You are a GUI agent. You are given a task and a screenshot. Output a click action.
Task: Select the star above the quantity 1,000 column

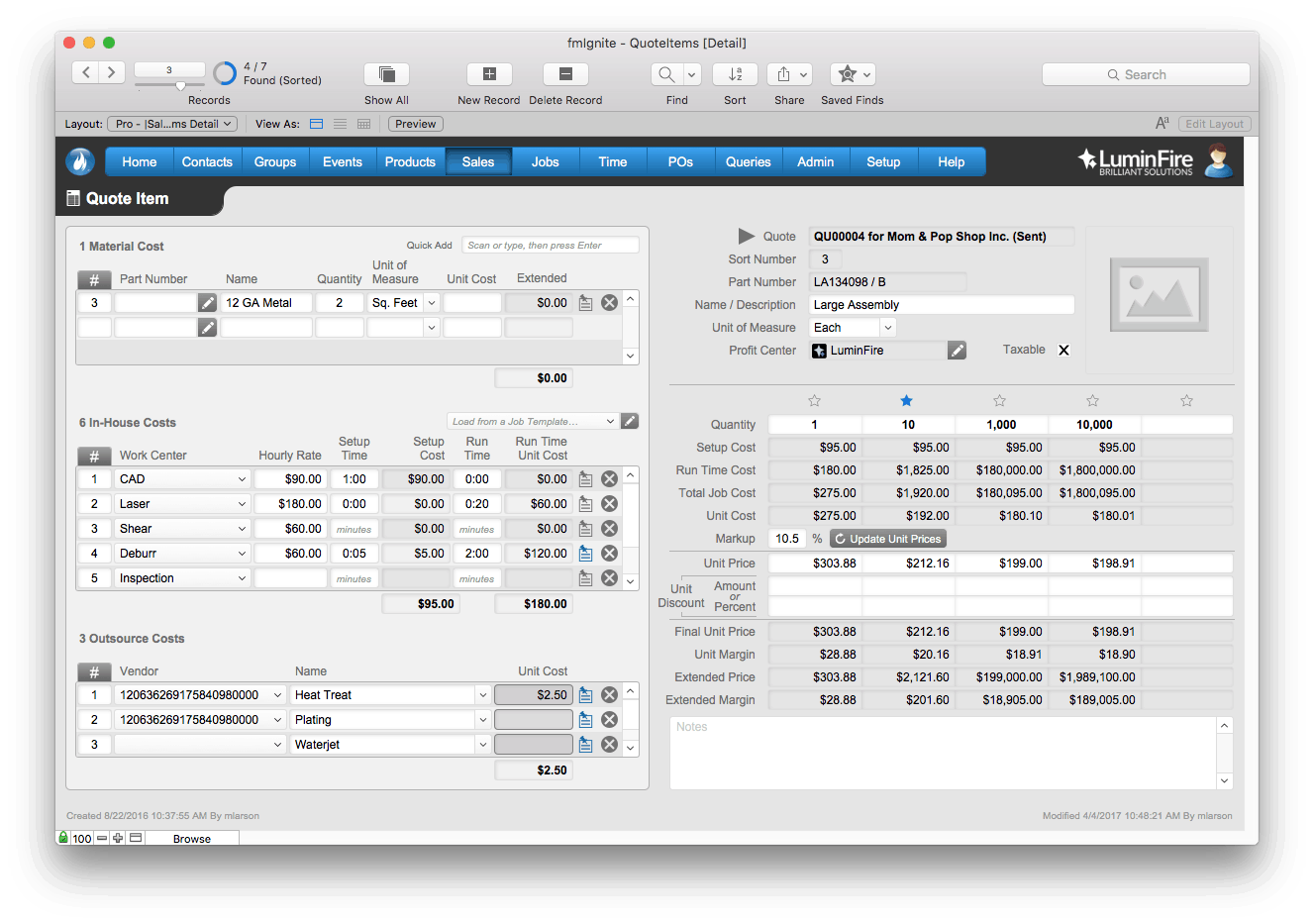tap(999, 400)
